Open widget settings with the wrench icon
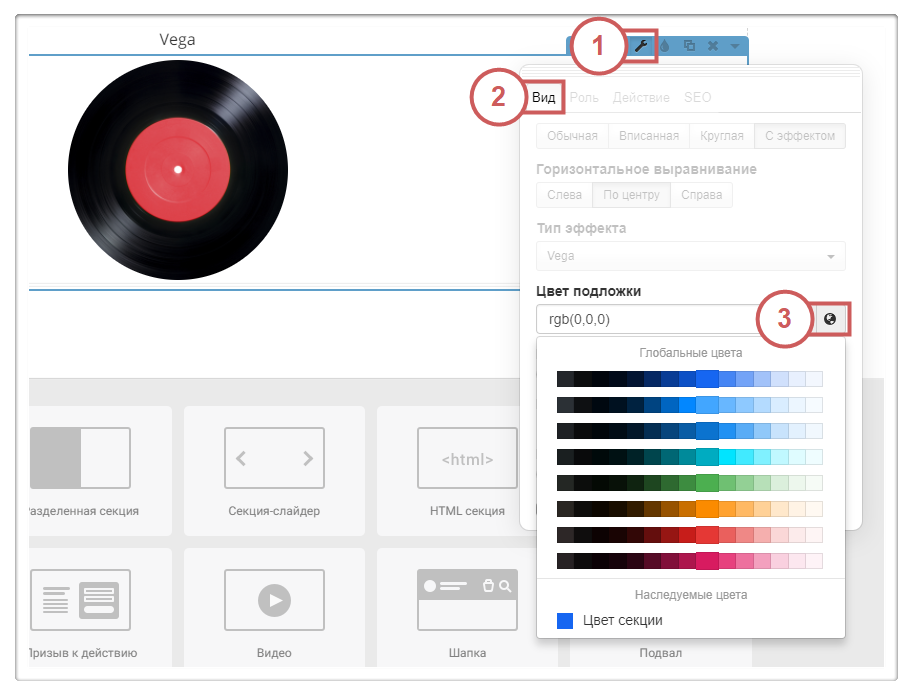The image size is (912, 695). coord(642,46)
